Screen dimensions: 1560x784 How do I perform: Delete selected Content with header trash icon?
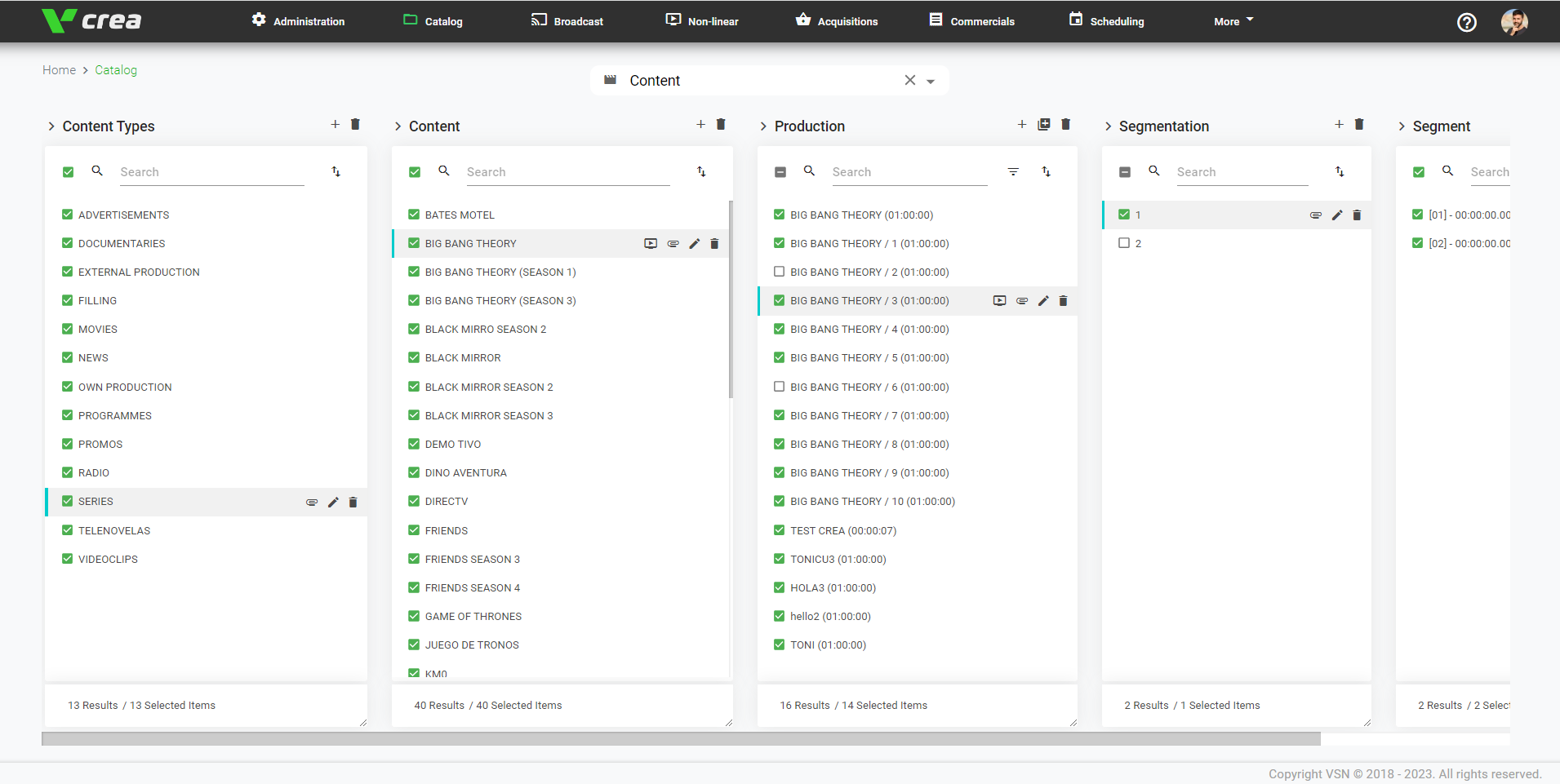click(721, 124)
